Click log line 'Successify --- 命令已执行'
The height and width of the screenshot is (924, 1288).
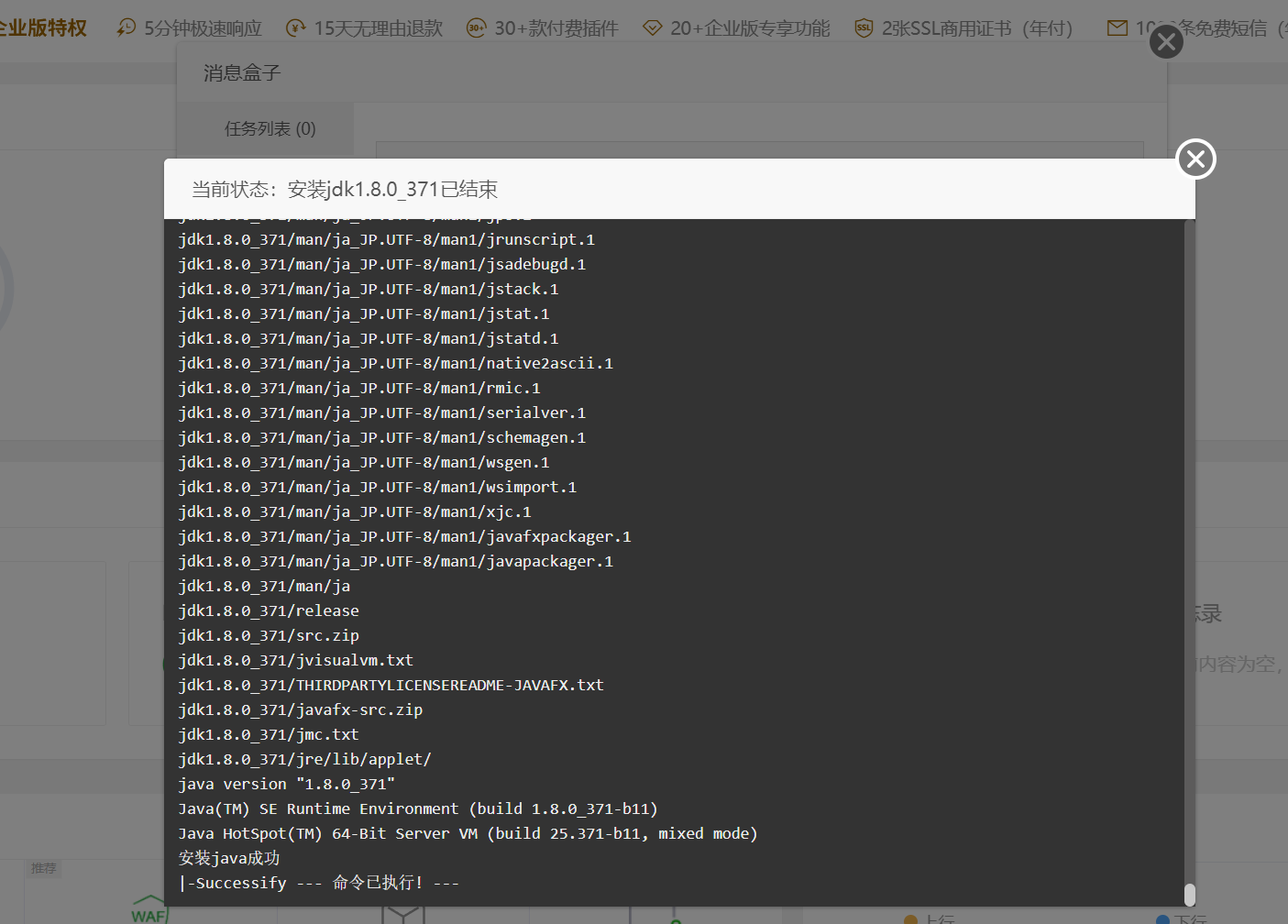click(319, 884)
